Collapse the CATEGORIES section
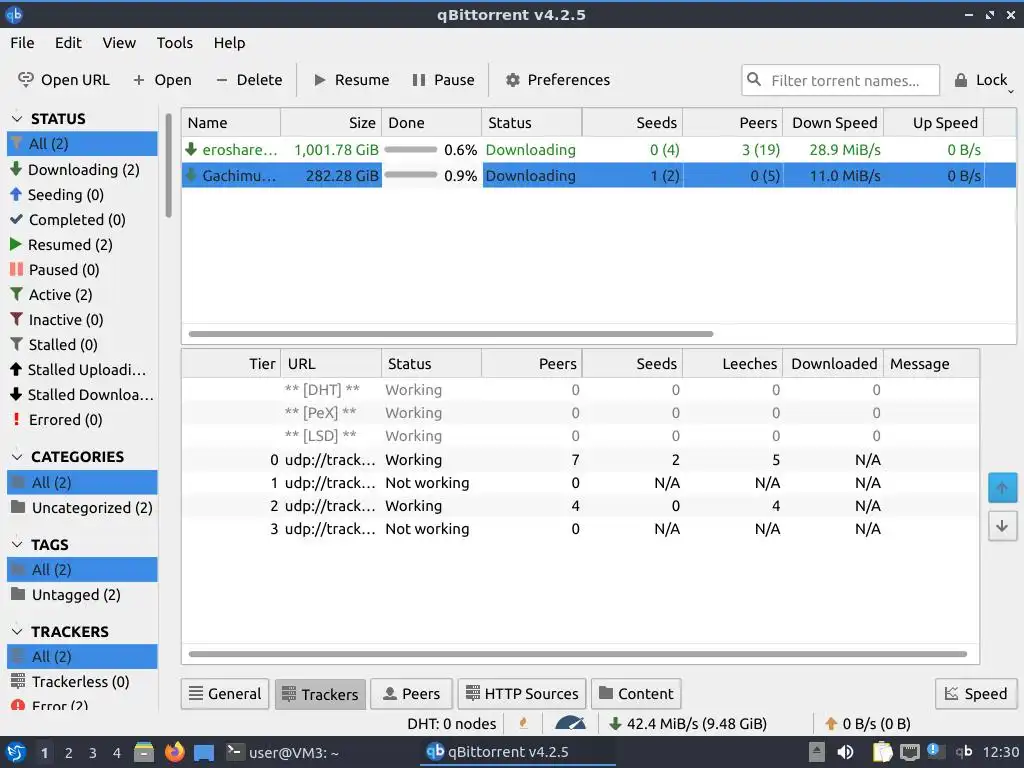The height and width of the screenshot is (768, 1024). tap(18, 456)
